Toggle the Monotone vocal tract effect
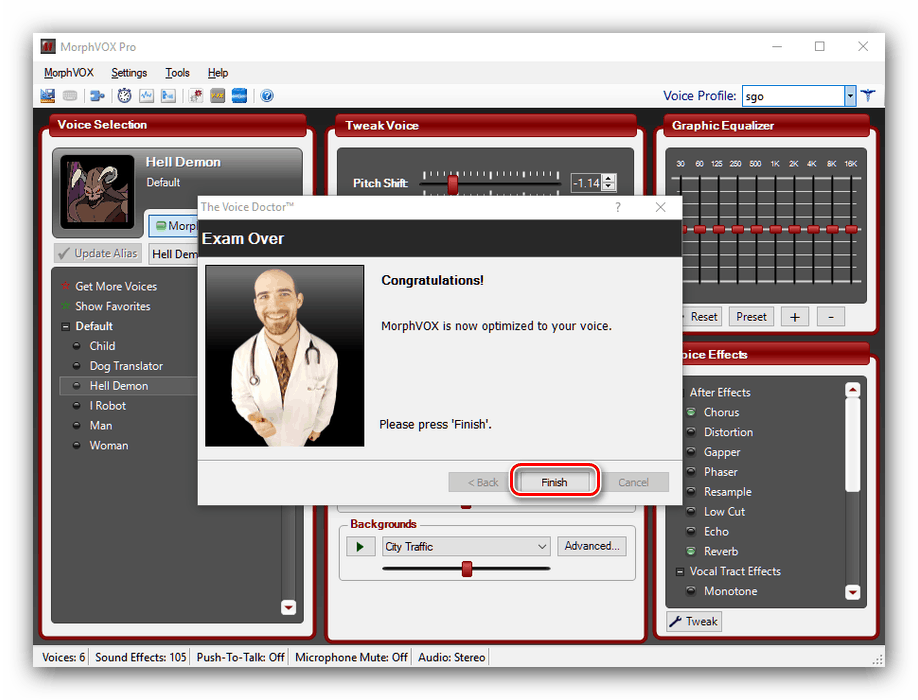Image resolution: width=918 pixels, height=700 pixels. coord(691,591)
